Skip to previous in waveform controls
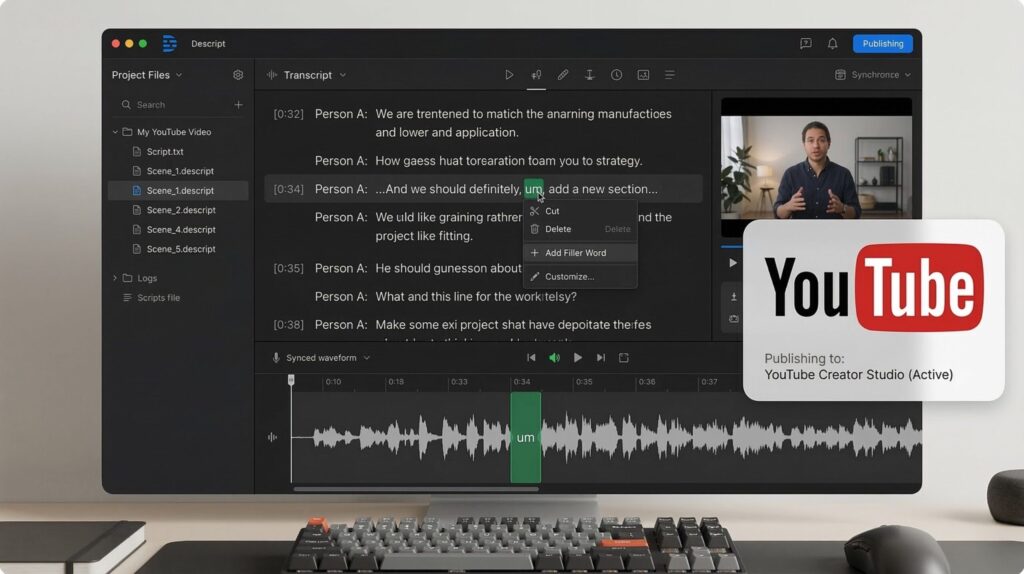This screenshot has width=1024, height=574. 531,358
